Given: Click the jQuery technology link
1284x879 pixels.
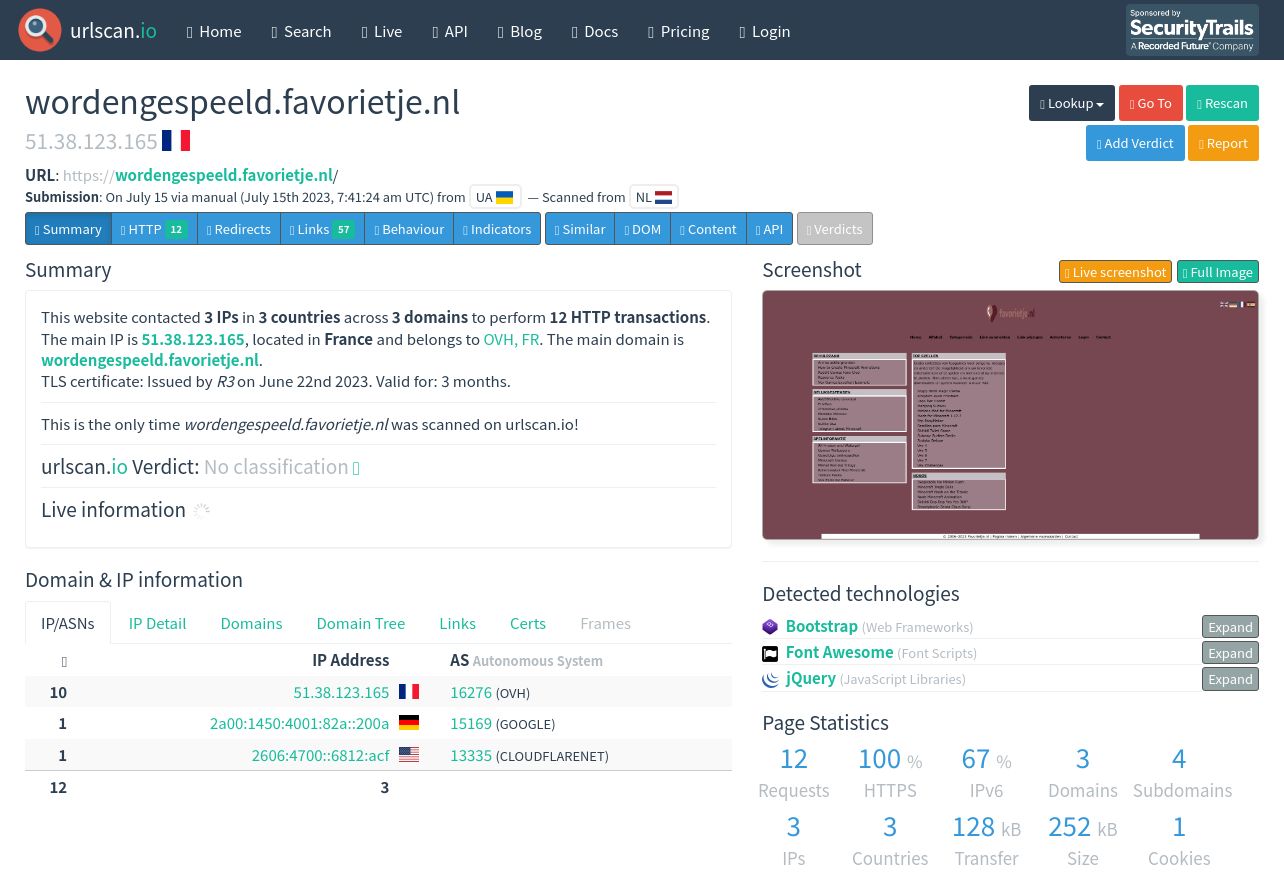Looking at the screenshot, I should click(x=810, y=678).
